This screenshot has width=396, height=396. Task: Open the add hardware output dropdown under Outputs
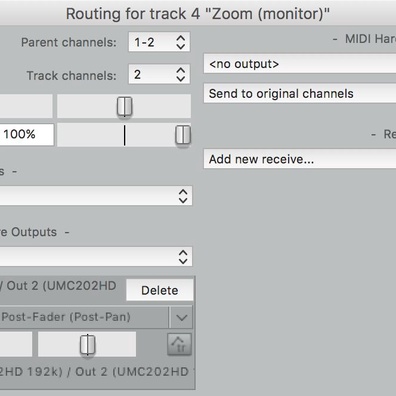[96, 257]
